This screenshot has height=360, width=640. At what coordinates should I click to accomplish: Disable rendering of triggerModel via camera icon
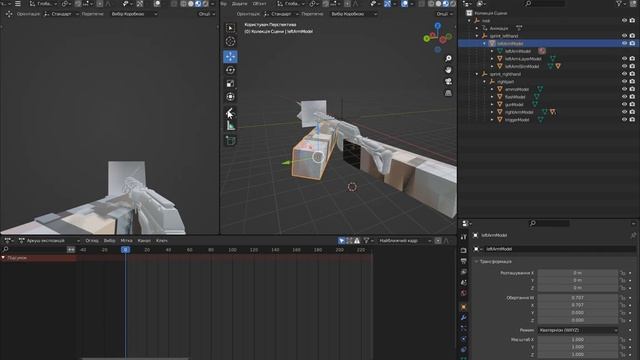pyautogui.click(x=632, y=120)
